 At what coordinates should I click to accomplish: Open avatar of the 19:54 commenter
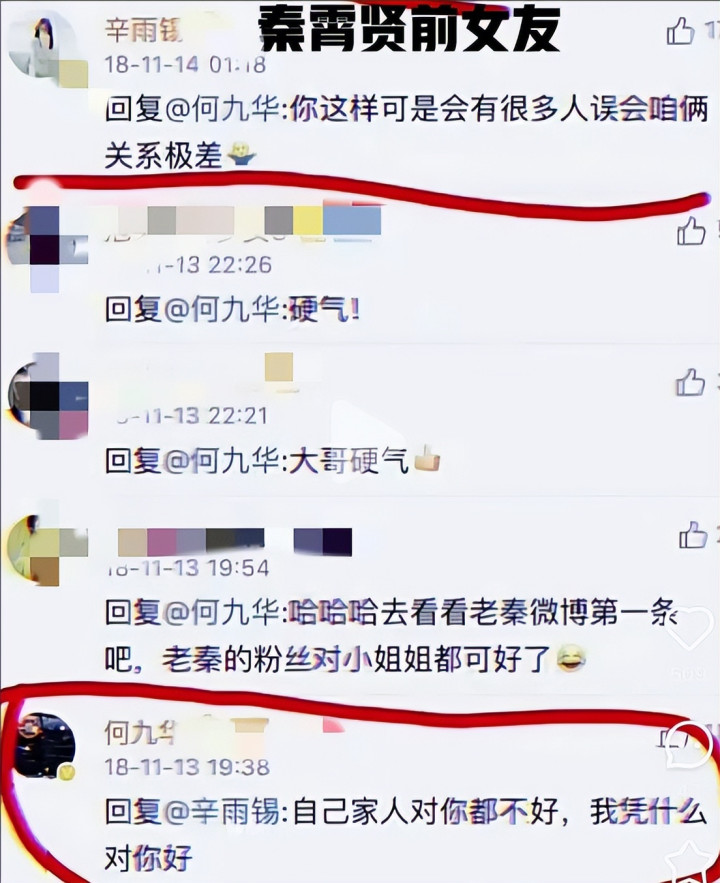click(x=47, y=551)
